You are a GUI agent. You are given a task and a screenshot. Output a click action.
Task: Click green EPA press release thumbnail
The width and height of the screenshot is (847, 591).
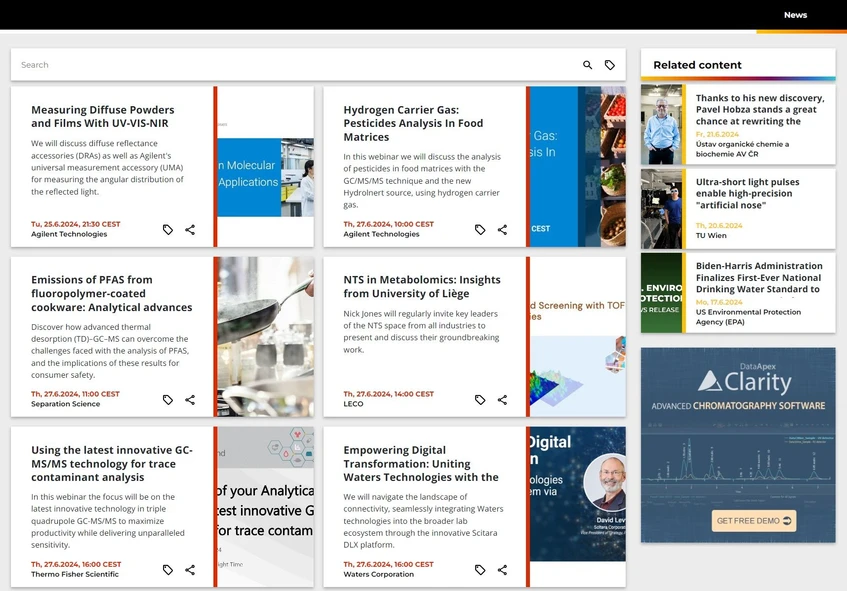point(661,293)
